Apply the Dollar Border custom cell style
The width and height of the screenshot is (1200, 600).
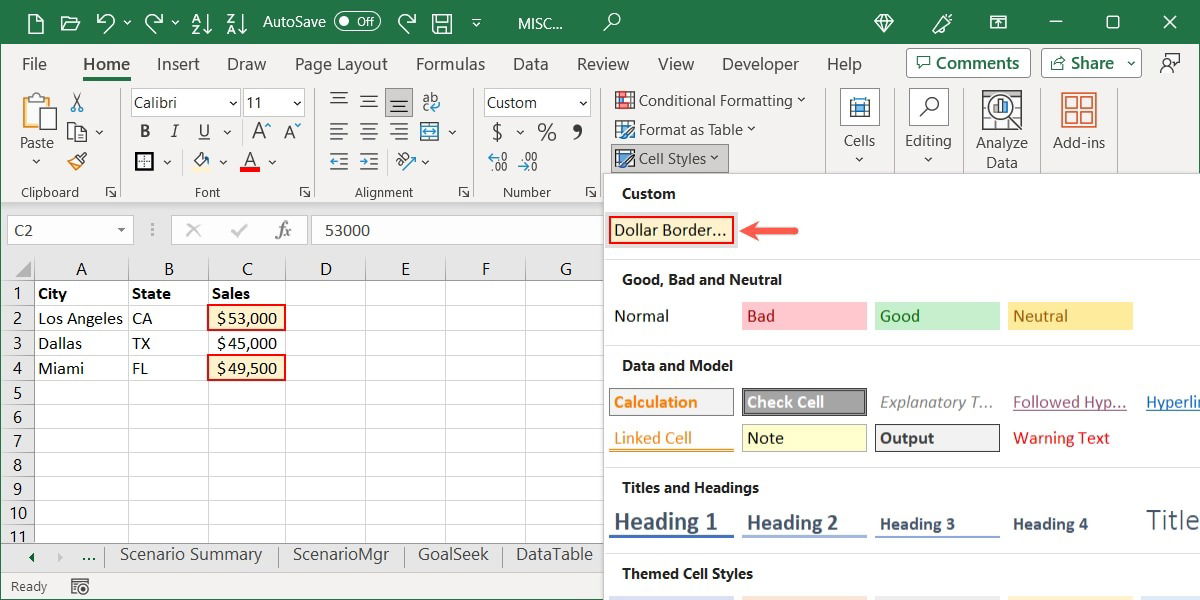[x=670, y=229]
